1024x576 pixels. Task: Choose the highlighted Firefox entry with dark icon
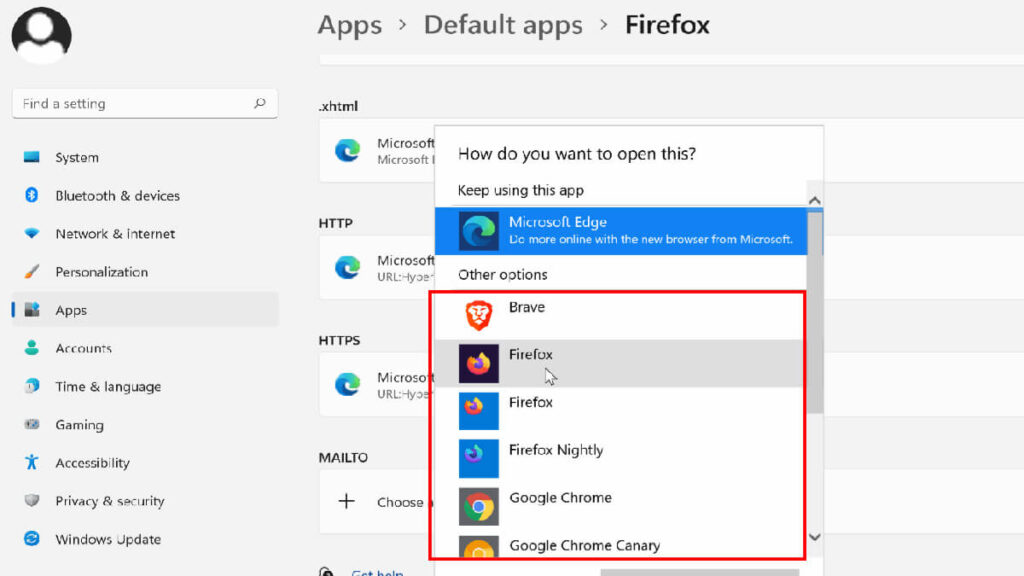(x=530, y=356)
